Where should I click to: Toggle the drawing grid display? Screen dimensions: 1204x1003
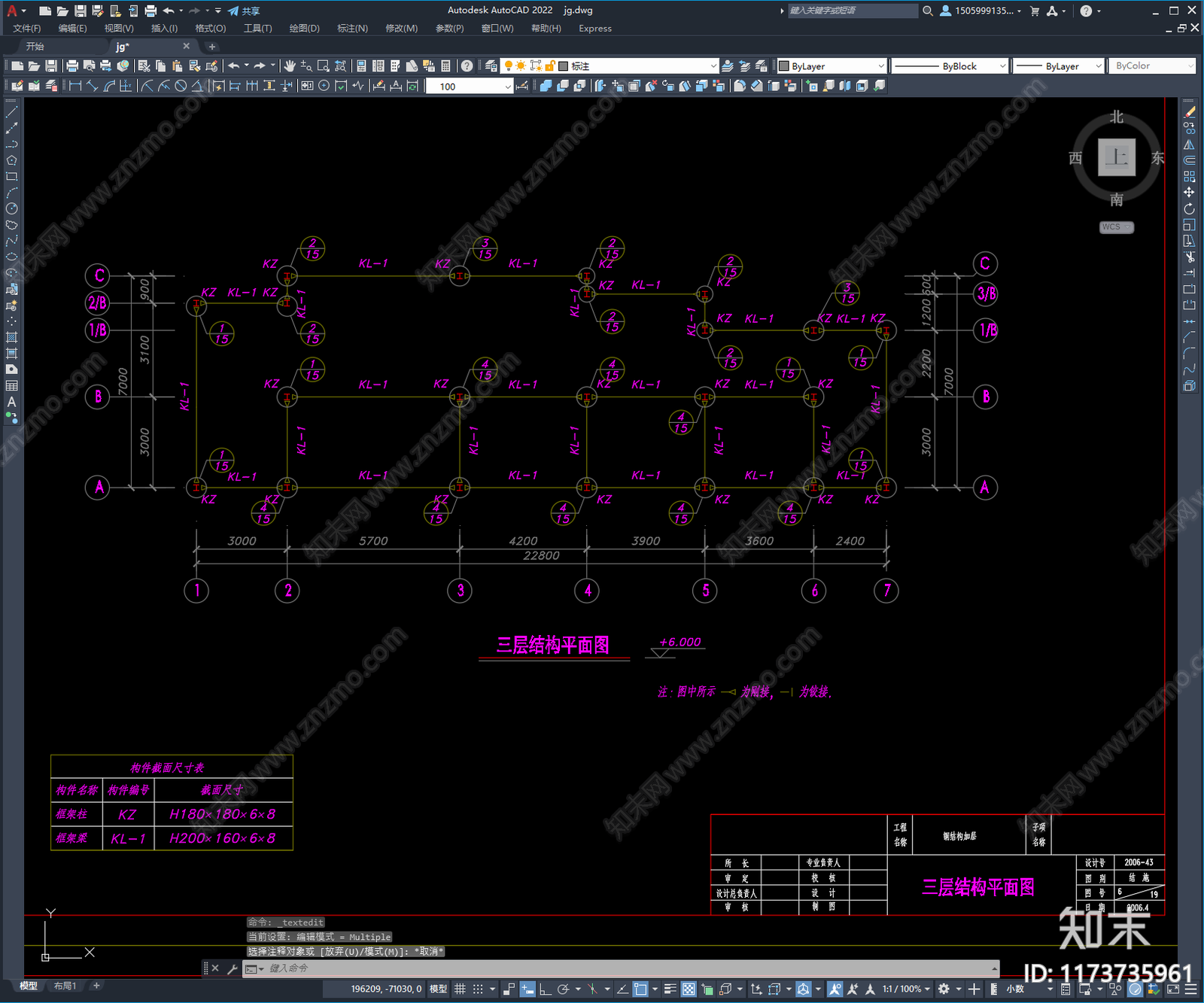coord(460,989)
